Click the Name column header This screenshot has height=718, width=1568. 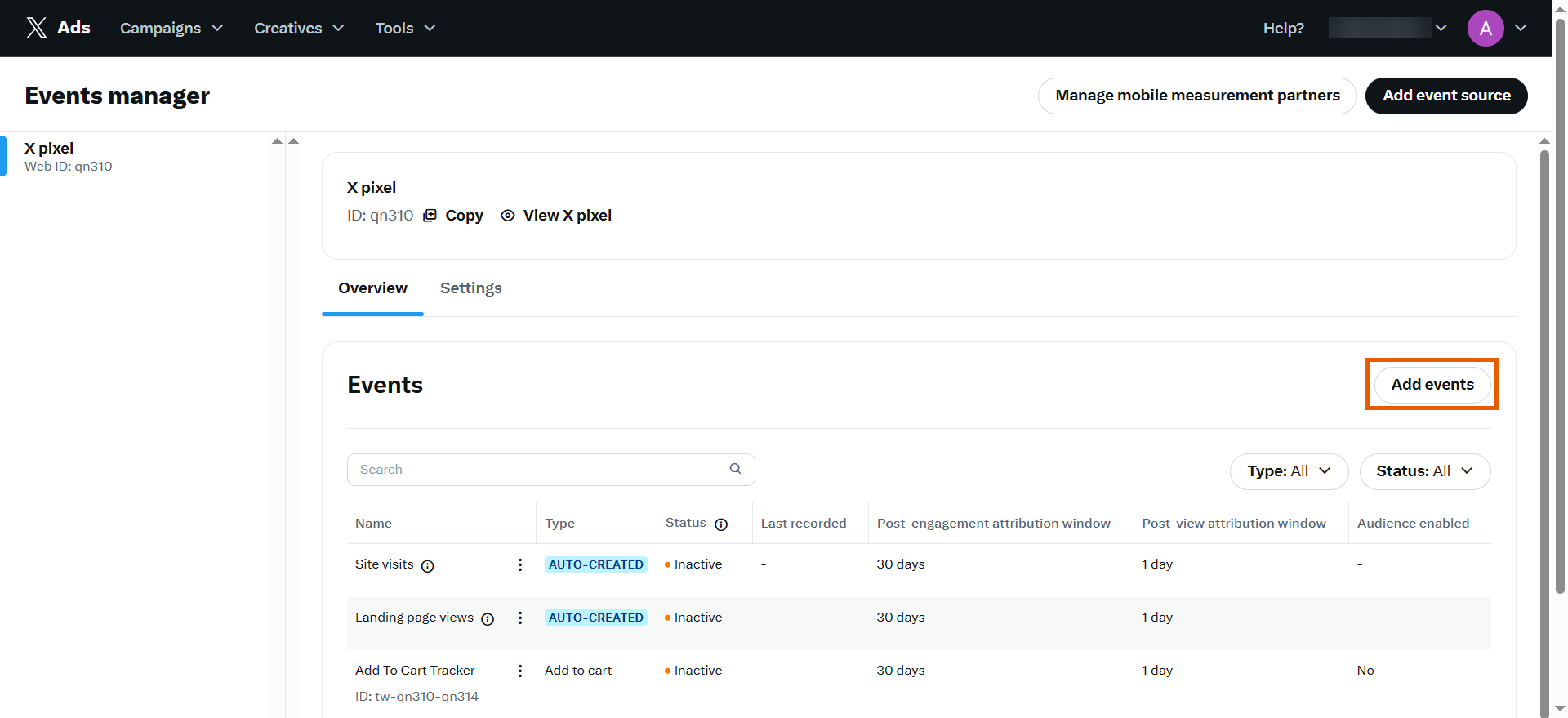click(373, 524)
